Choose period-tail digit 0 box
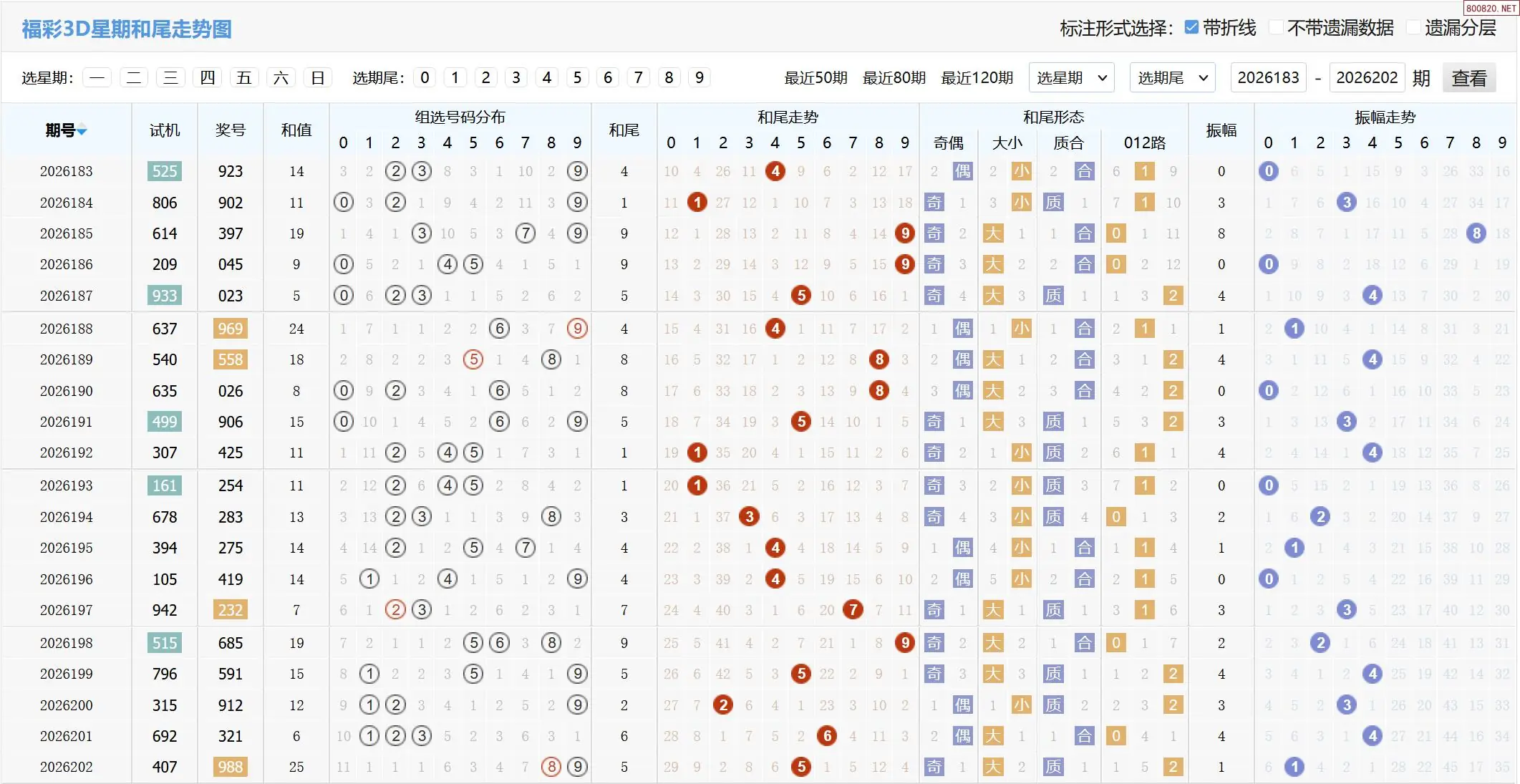Image resolution: width=1520 pixels, height=784 pixels. [x=425, y=77]
